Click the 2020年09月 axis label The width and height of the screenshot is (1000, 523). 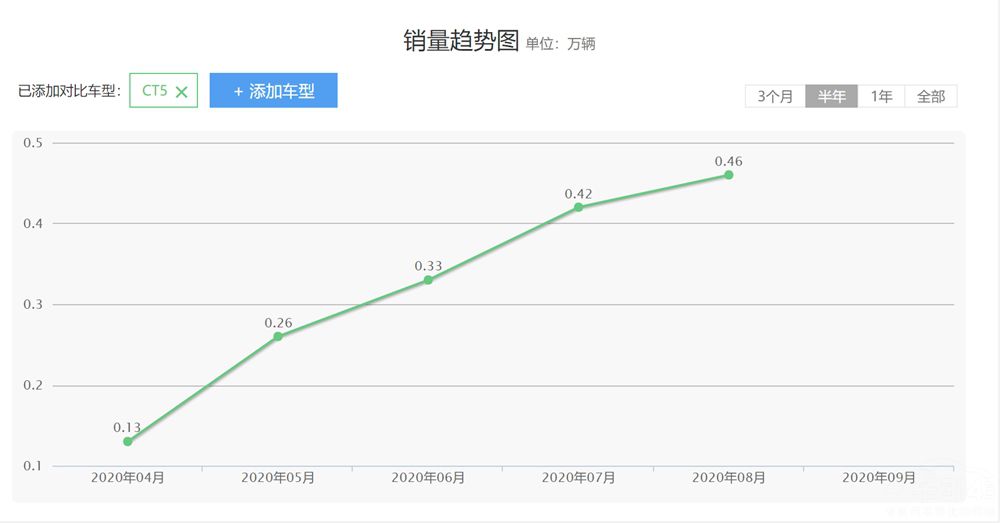[878, 478]
